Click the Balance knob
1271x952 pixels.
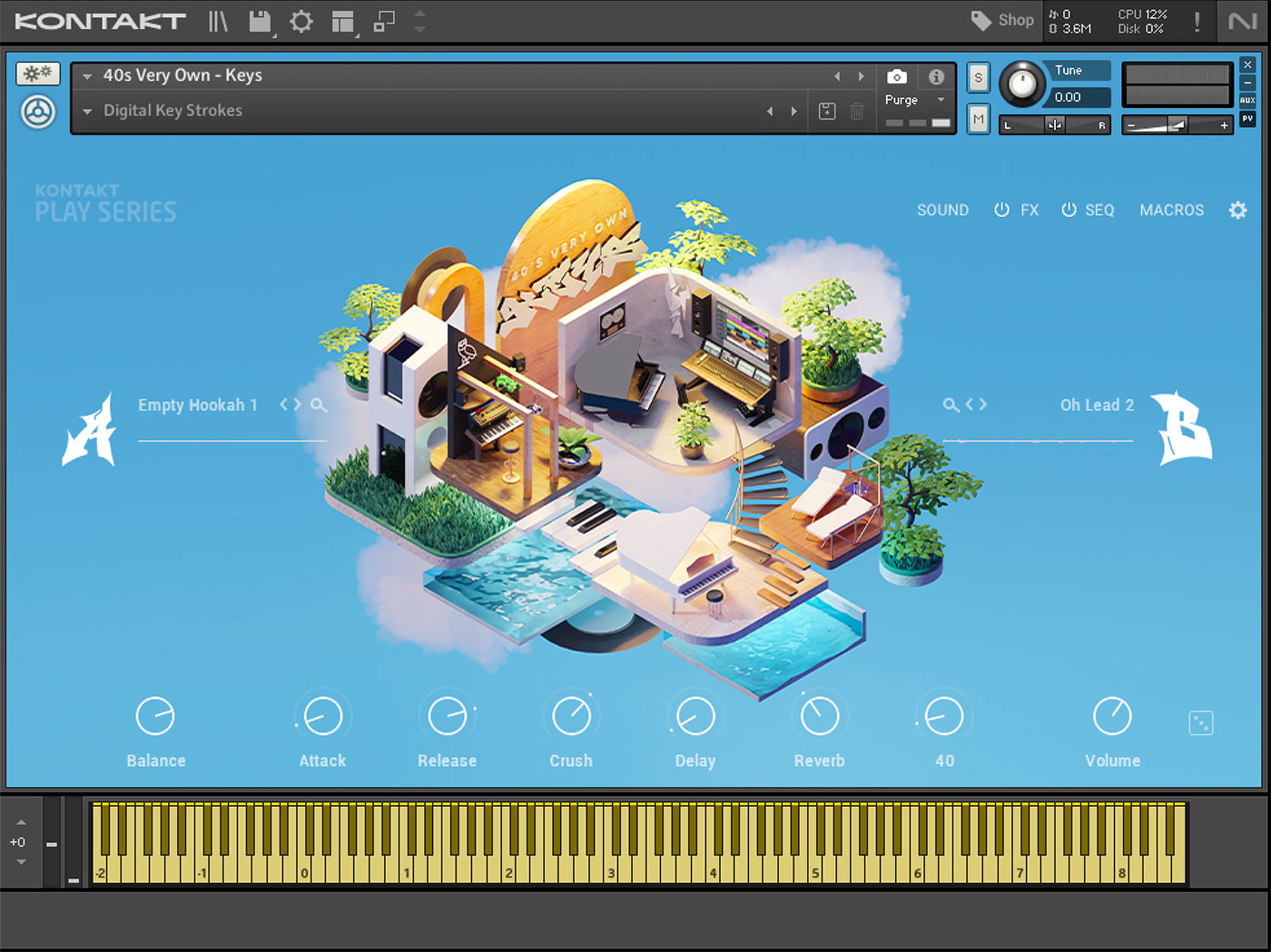click(155, 716)
